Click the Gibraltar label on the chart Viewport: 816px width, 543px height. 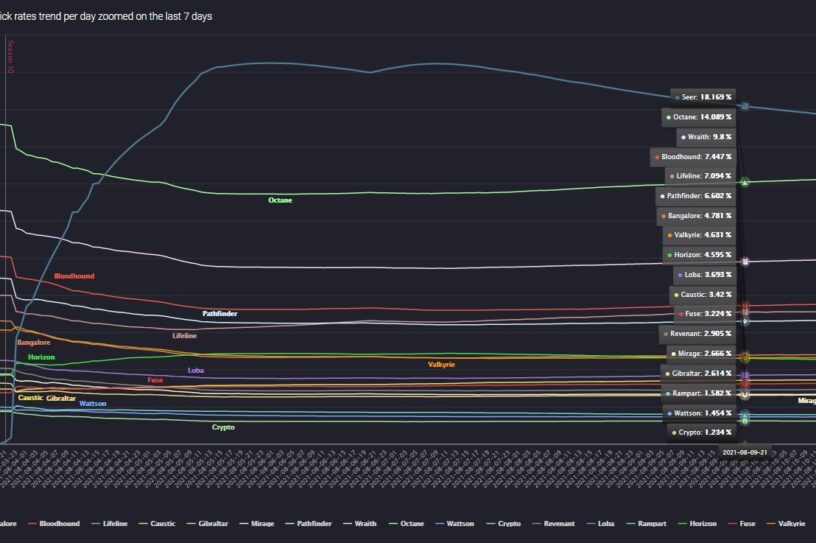point(61,398)
